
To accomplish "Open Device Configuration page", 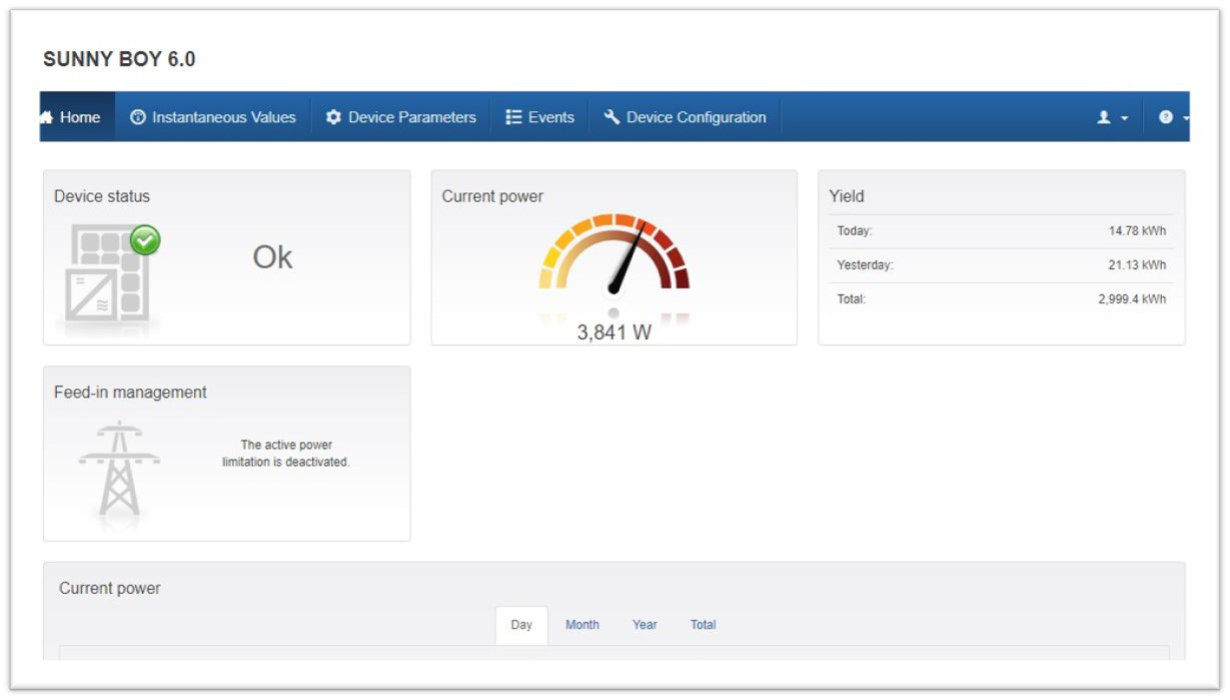I will click(x=685, y=117).
